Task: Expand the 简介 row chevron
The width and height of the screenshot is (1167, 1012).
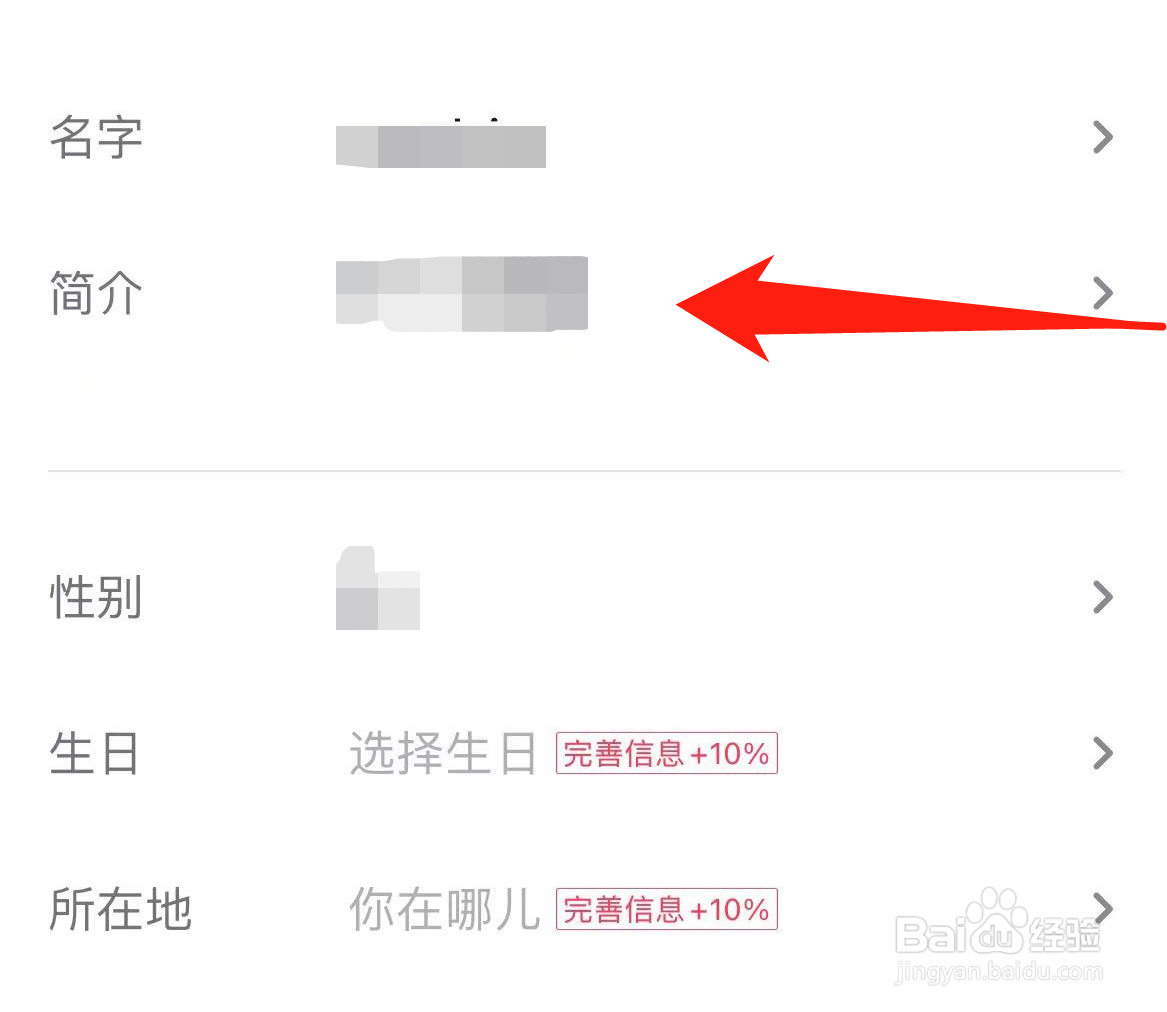Action: click(x=1103, y=293)
